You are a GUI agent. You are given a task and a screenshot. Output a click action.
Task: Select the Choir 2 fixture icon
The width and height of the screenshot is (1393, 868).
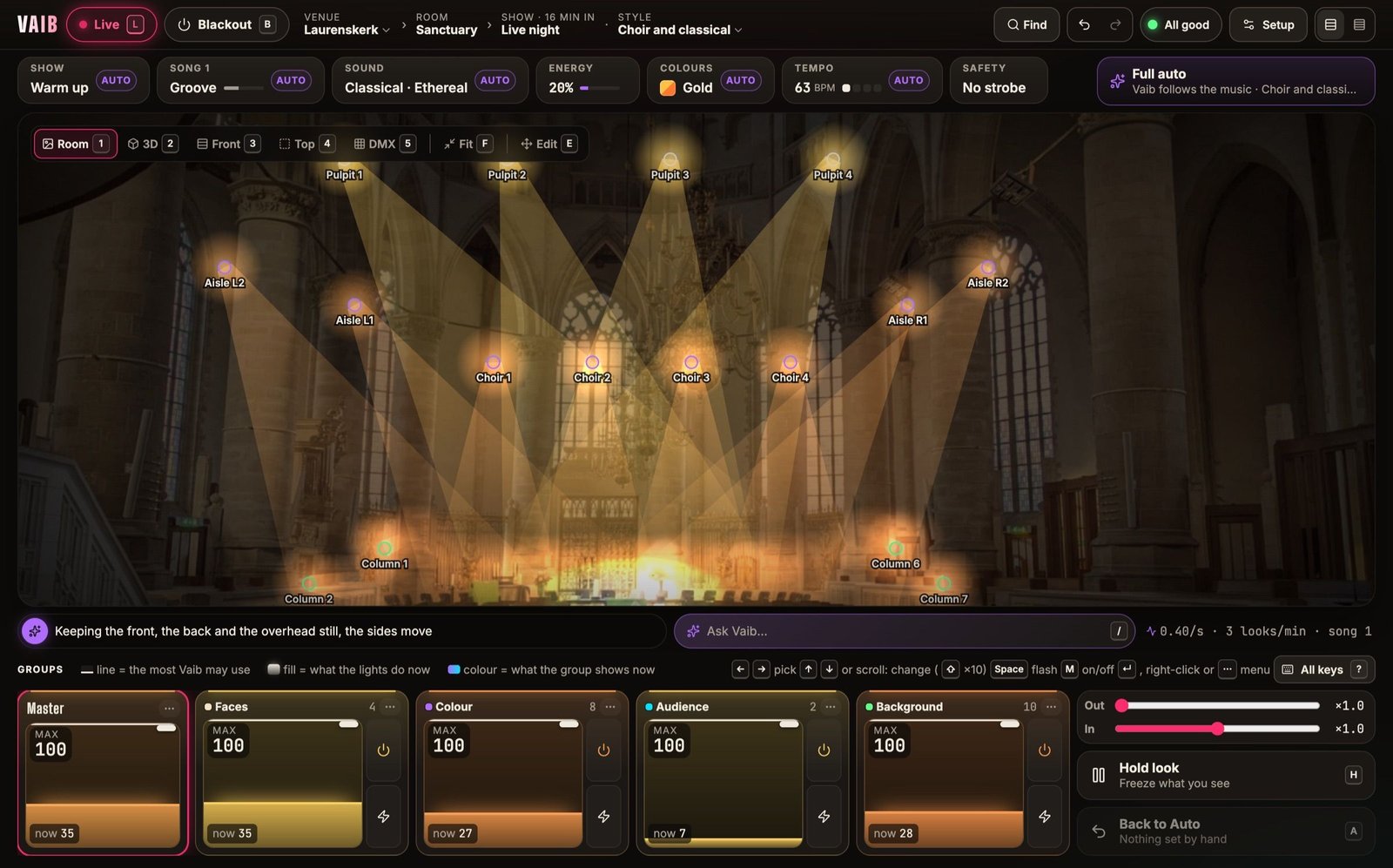tap(592, 362)
